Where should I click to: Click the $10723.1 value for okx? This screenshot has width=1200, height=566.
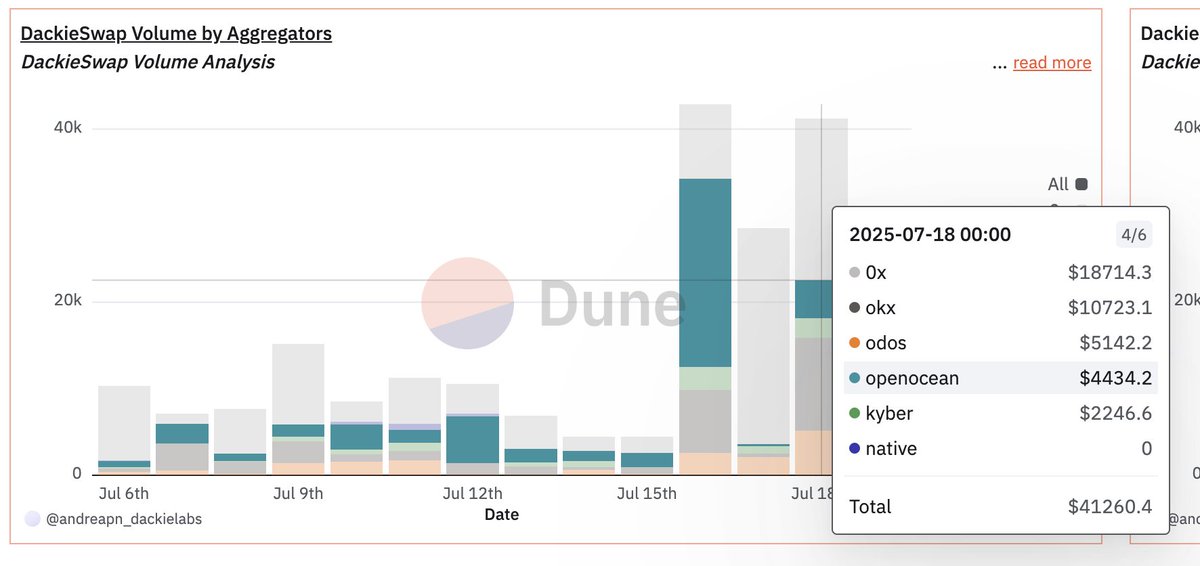point(1109,308)
